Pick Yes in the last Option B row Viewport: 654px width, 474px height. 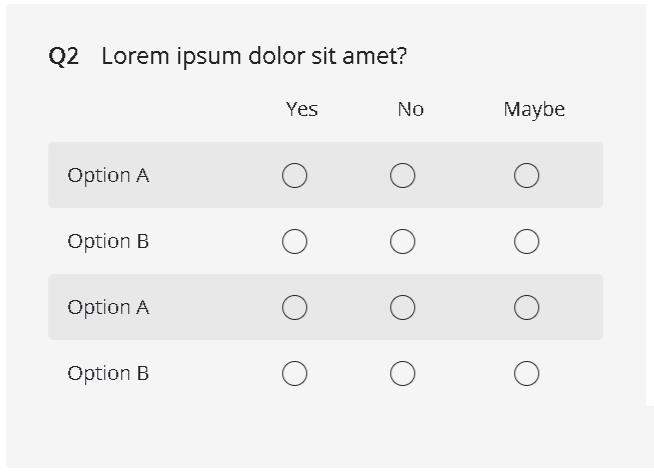click(x=294, y=374)
